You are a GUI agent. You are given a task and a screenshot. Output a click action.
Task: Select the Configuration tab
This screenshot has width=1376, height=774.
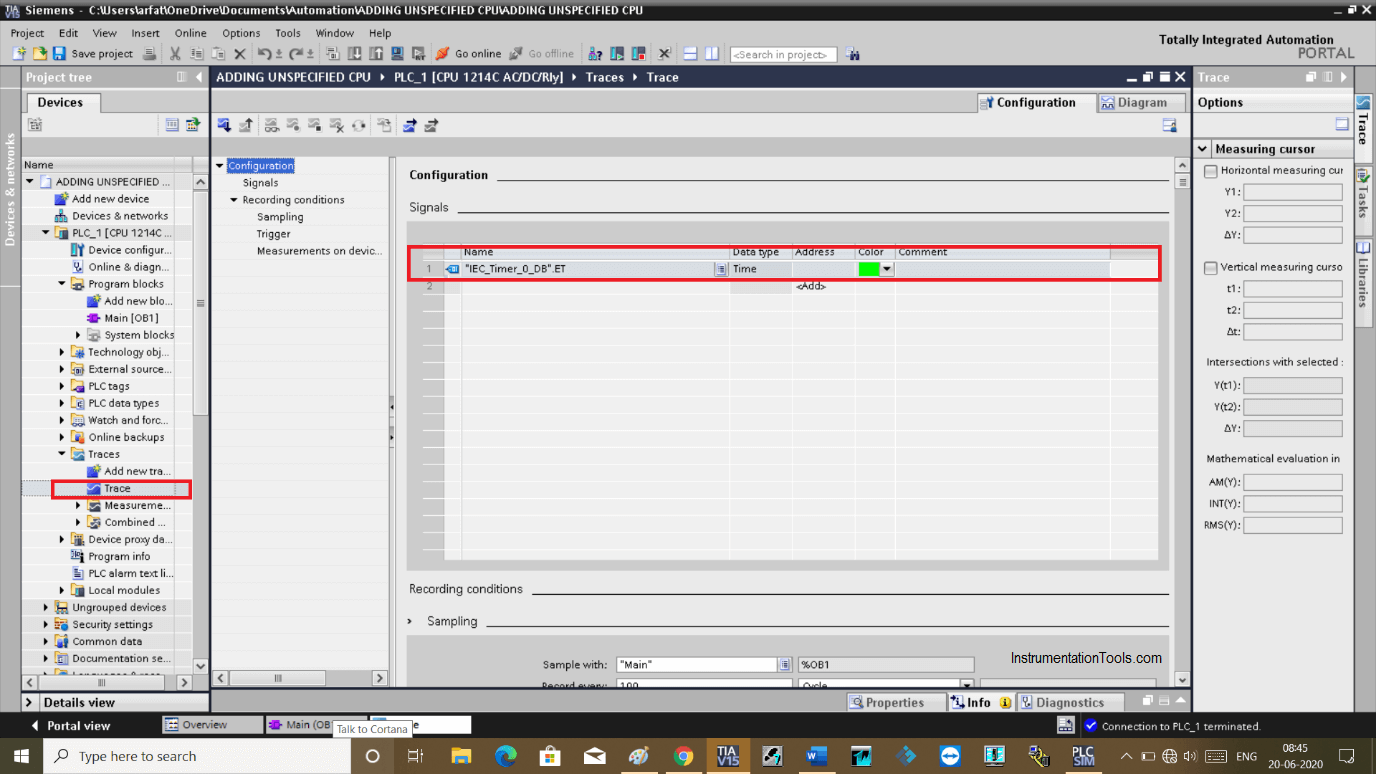pyautogui.click(x=1034, y=102)
